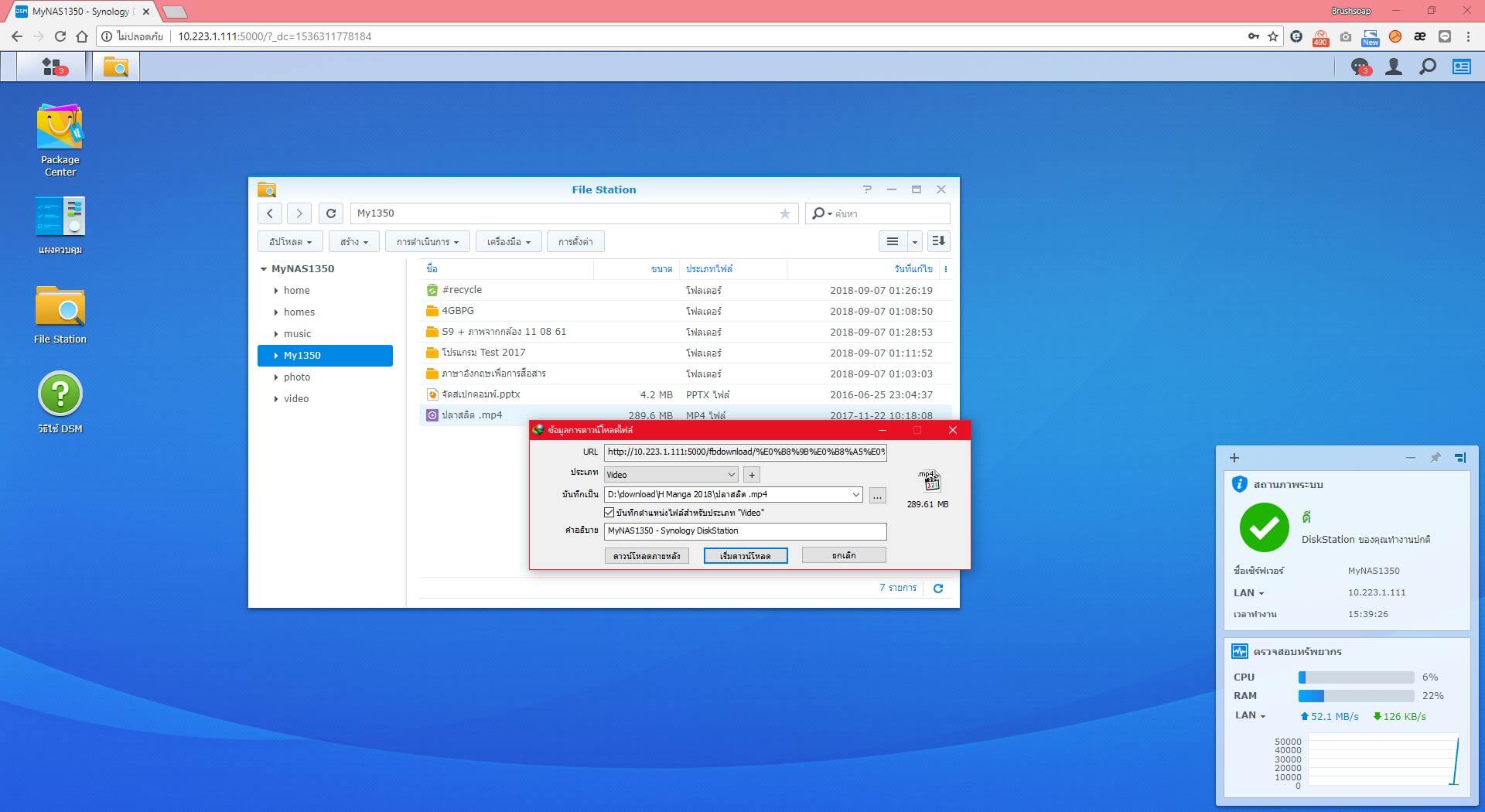Click the start download button

click(745, 556)
